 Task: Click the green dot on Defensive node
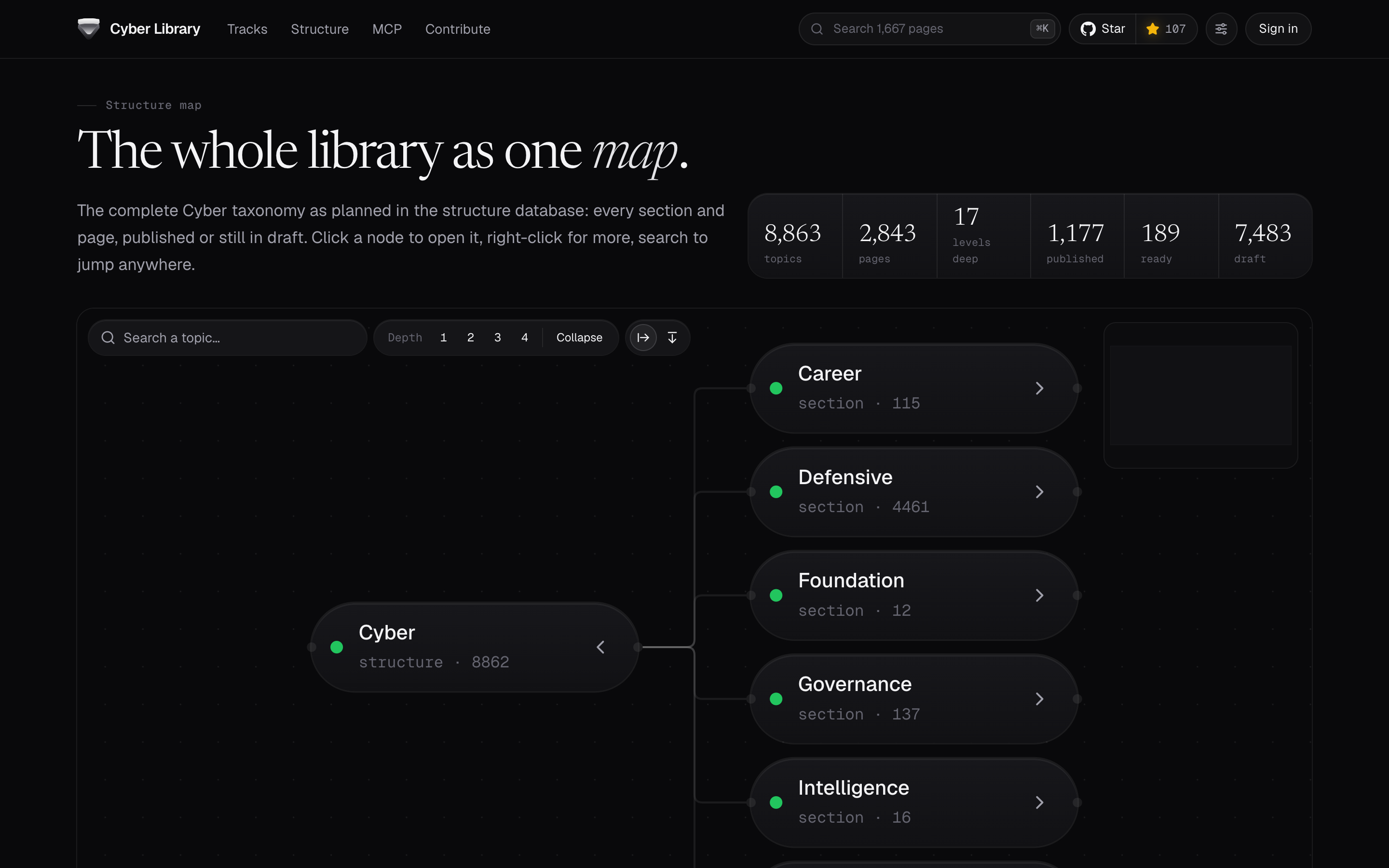[776, 492]
